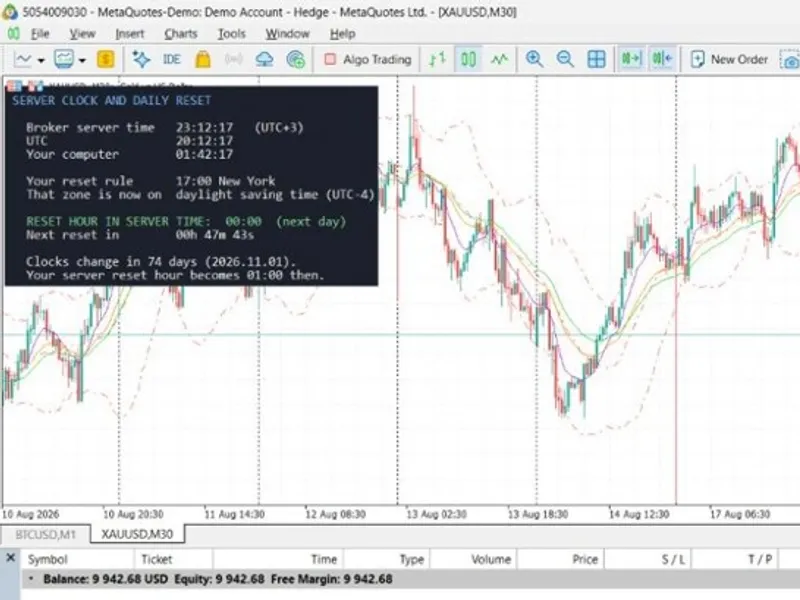Switch to the BTCUSD,M1 chart tab
800x600 pixels.
coord(45,534)
